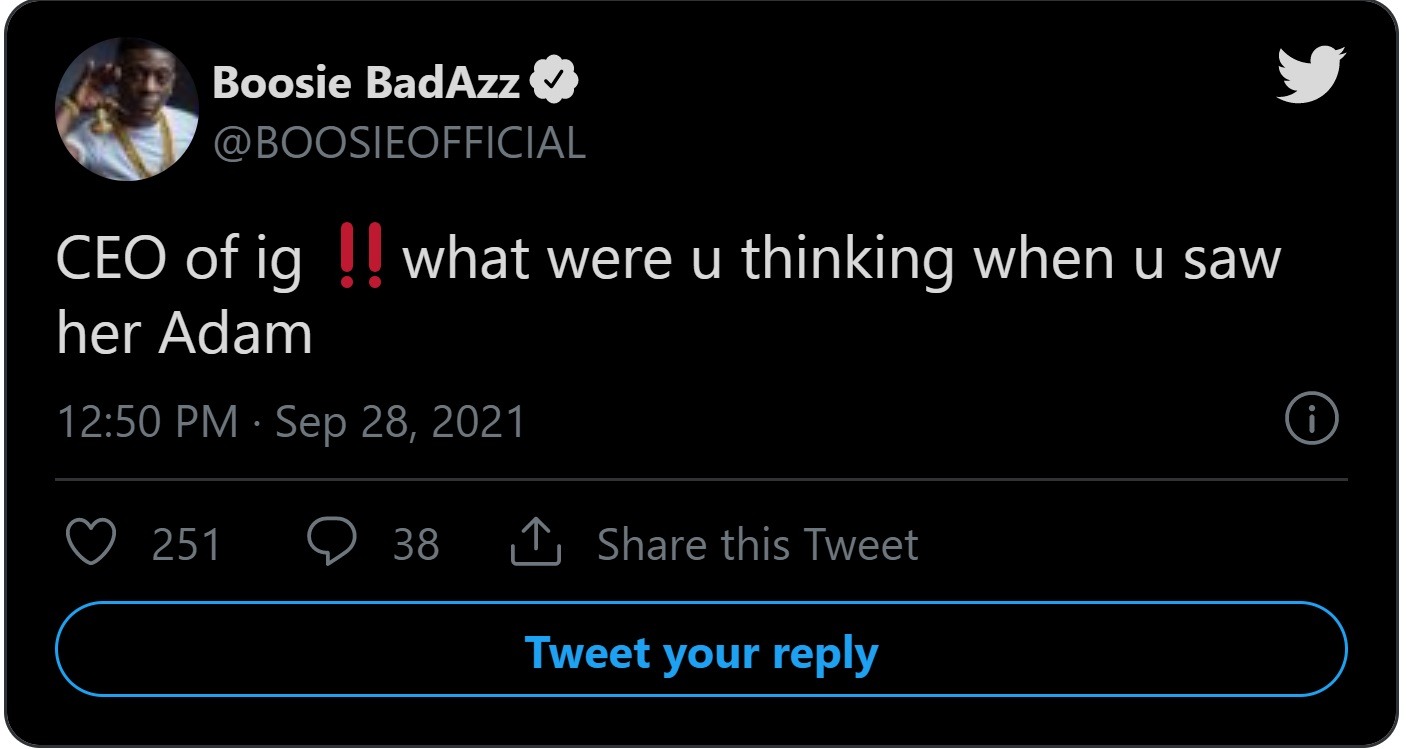Like the tweet with the heart icon
Image resolution: width=1407 pixels, height=749 pixels.
pyautogui.click(x=90, y=544)
